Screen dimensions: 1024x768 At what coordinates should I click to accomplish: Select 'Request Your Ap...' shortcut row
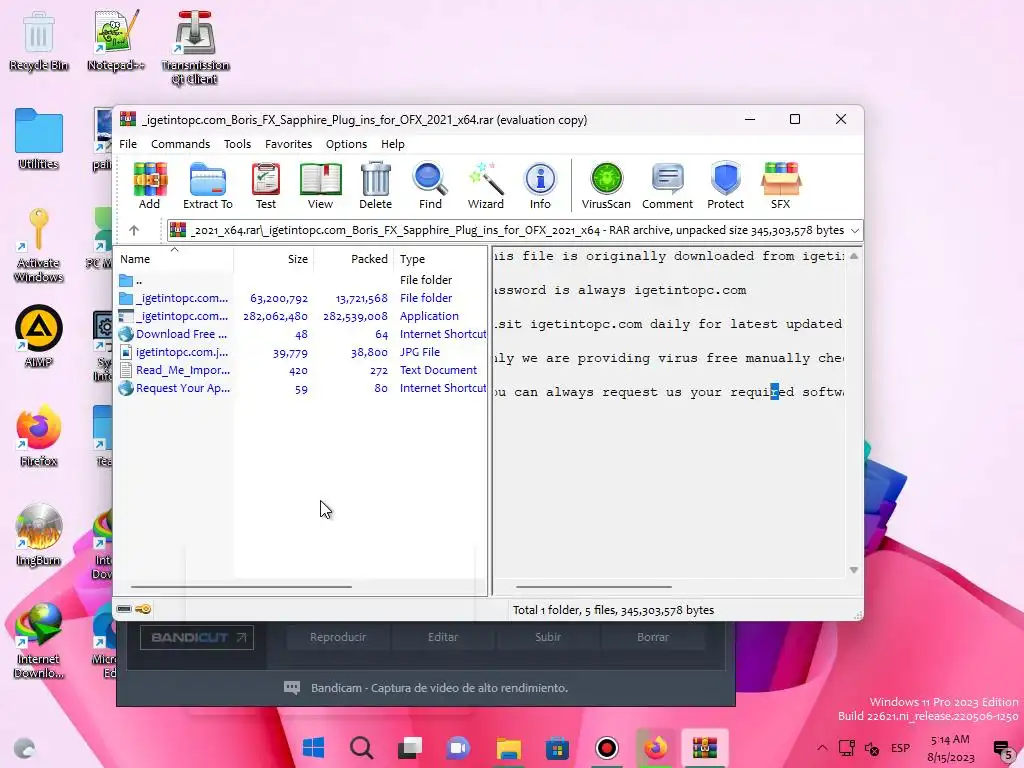pos(301,388)
